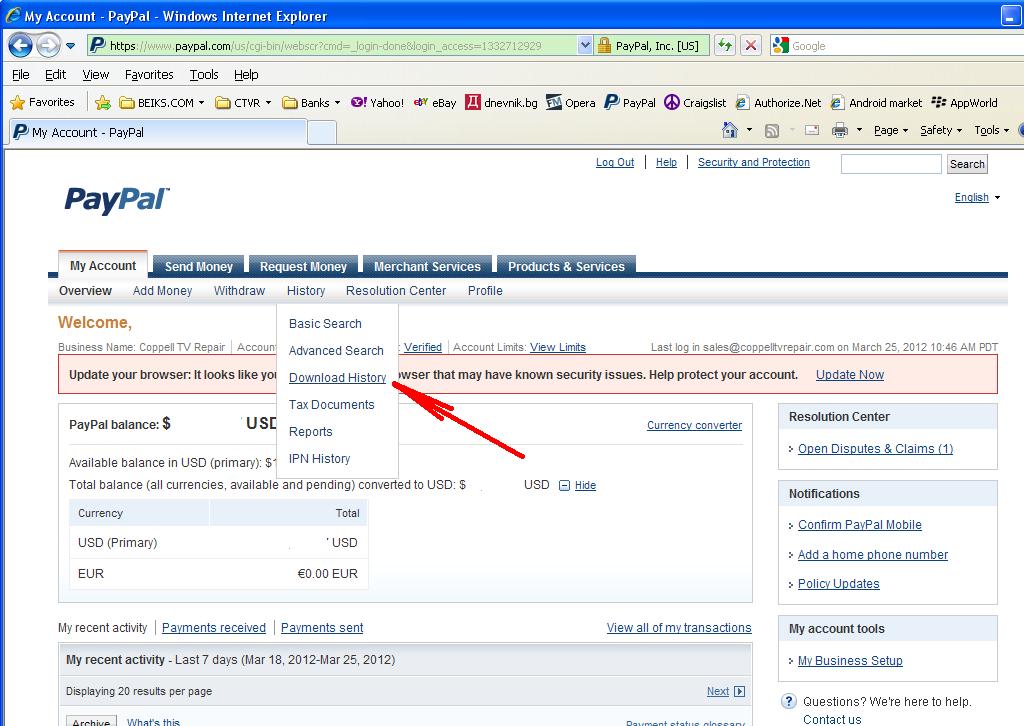The width and height of the screenshot is (1024, 726).
Task: Click the security lock icon for PayPal, Inc.
Action: click(x=605, y=46)
